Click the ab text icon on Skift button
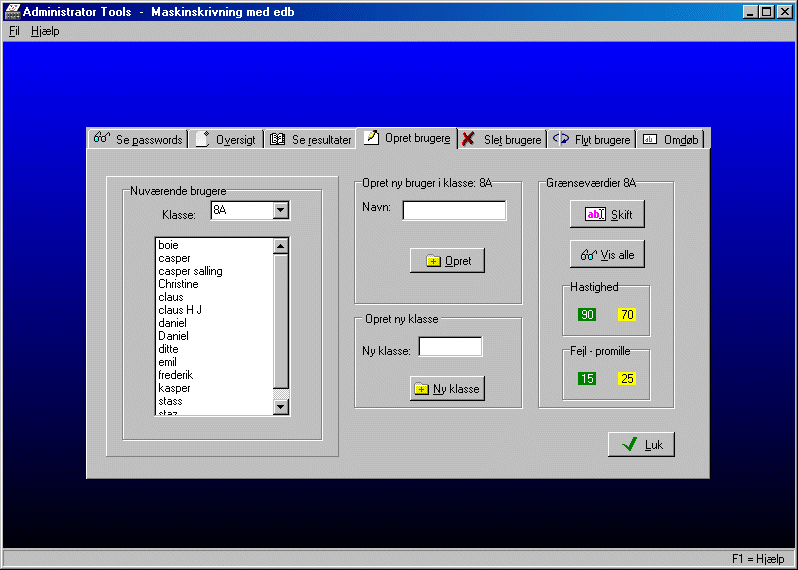This screenshot has width=798, height=570. pos(595,214)
